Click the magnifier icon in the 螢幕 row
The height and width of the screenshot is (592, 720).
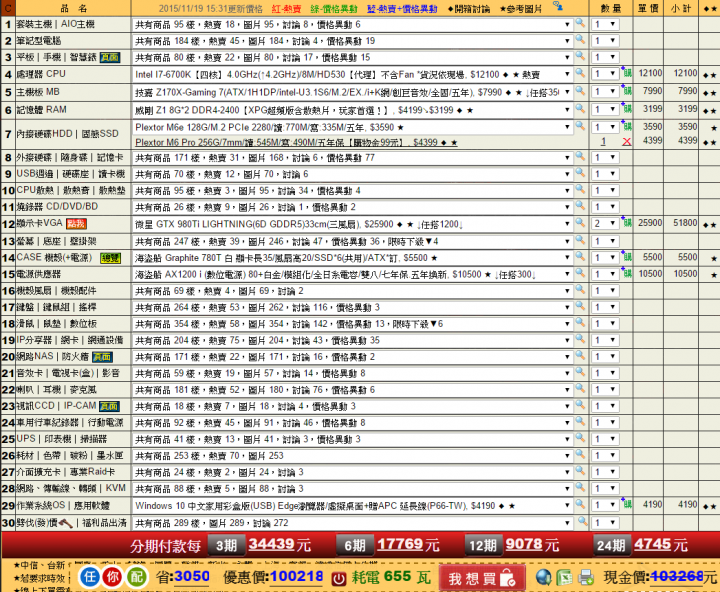(x=580, y=240)
